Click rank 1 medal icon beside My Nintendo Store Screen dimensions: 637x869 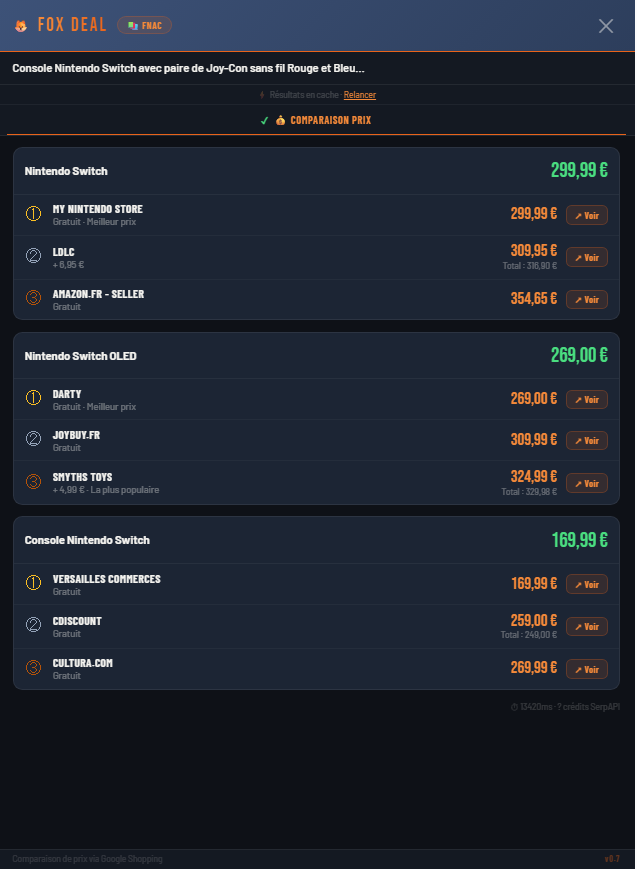point(33,214)
